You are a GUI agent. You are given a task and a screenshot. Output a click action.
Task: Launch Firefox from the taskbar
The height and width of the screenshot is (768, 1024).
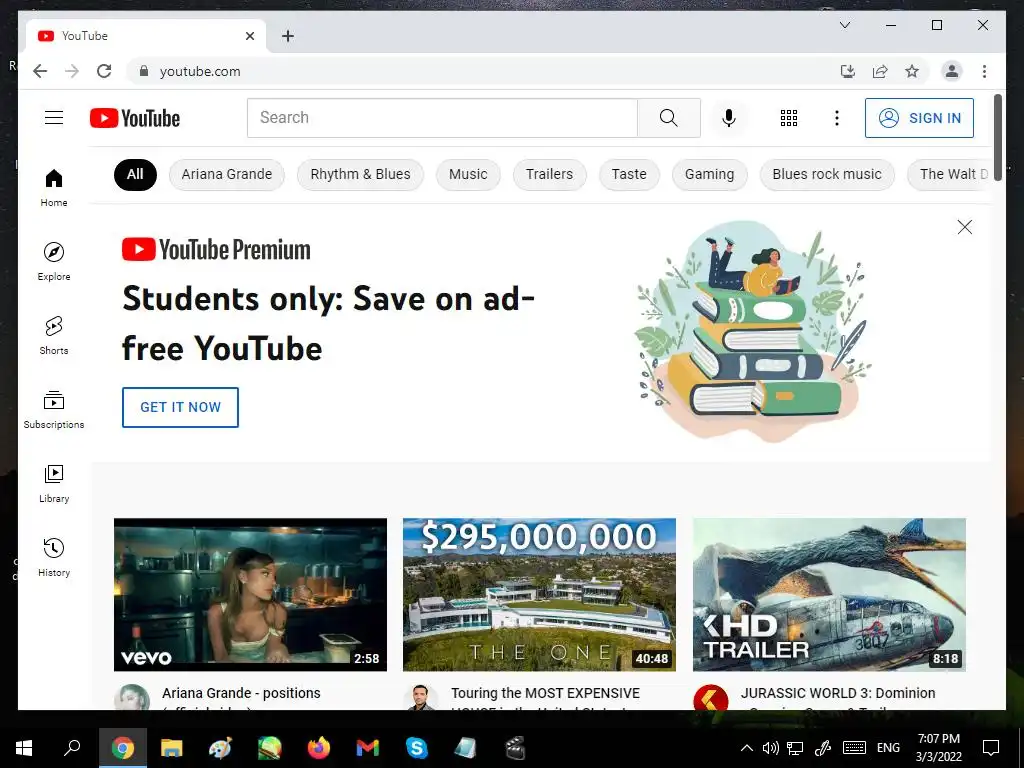(319, 748)
